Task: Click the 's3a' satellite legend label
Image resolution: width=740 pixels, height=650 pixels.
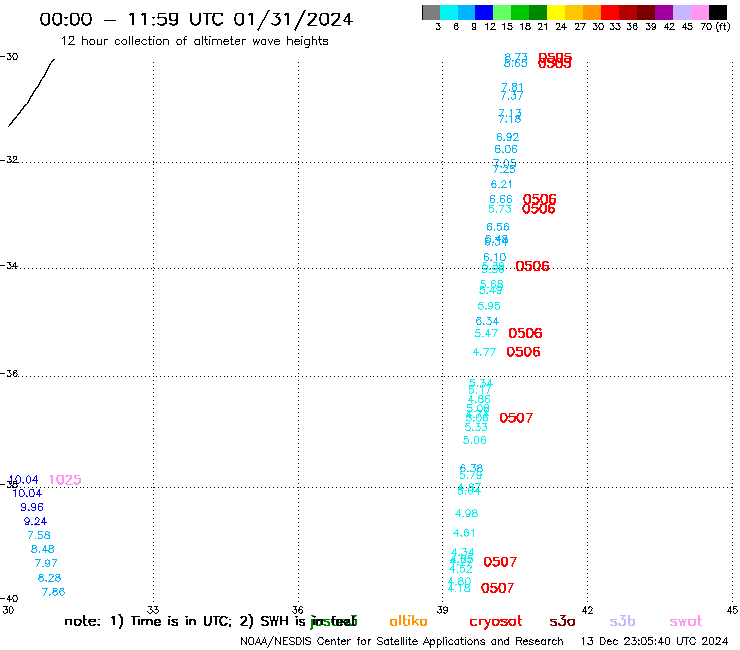Action: pos(562,621)
